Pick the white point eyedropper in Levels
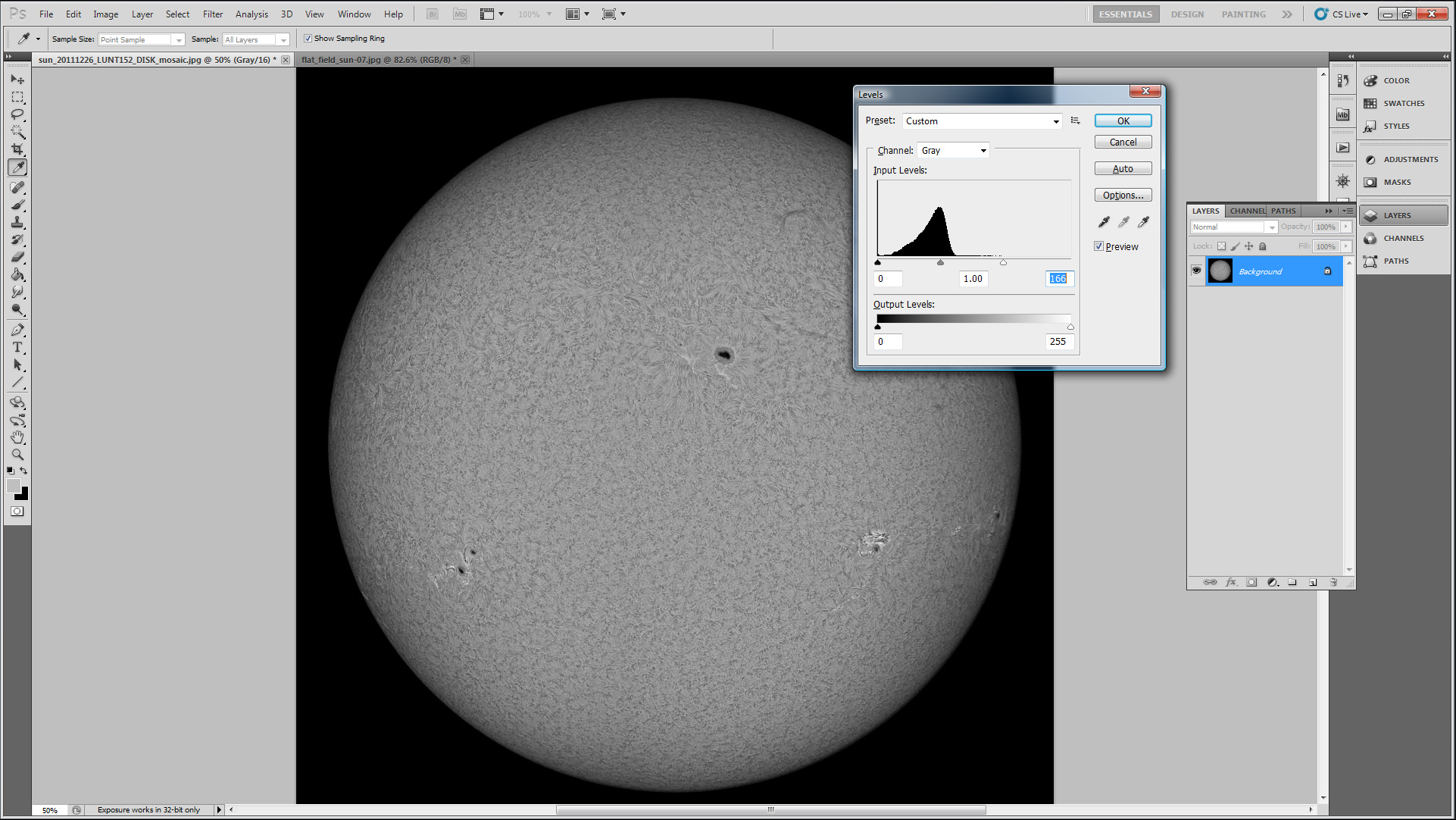The width and height of the screenshot is (1456, 820). point(1143,222)
